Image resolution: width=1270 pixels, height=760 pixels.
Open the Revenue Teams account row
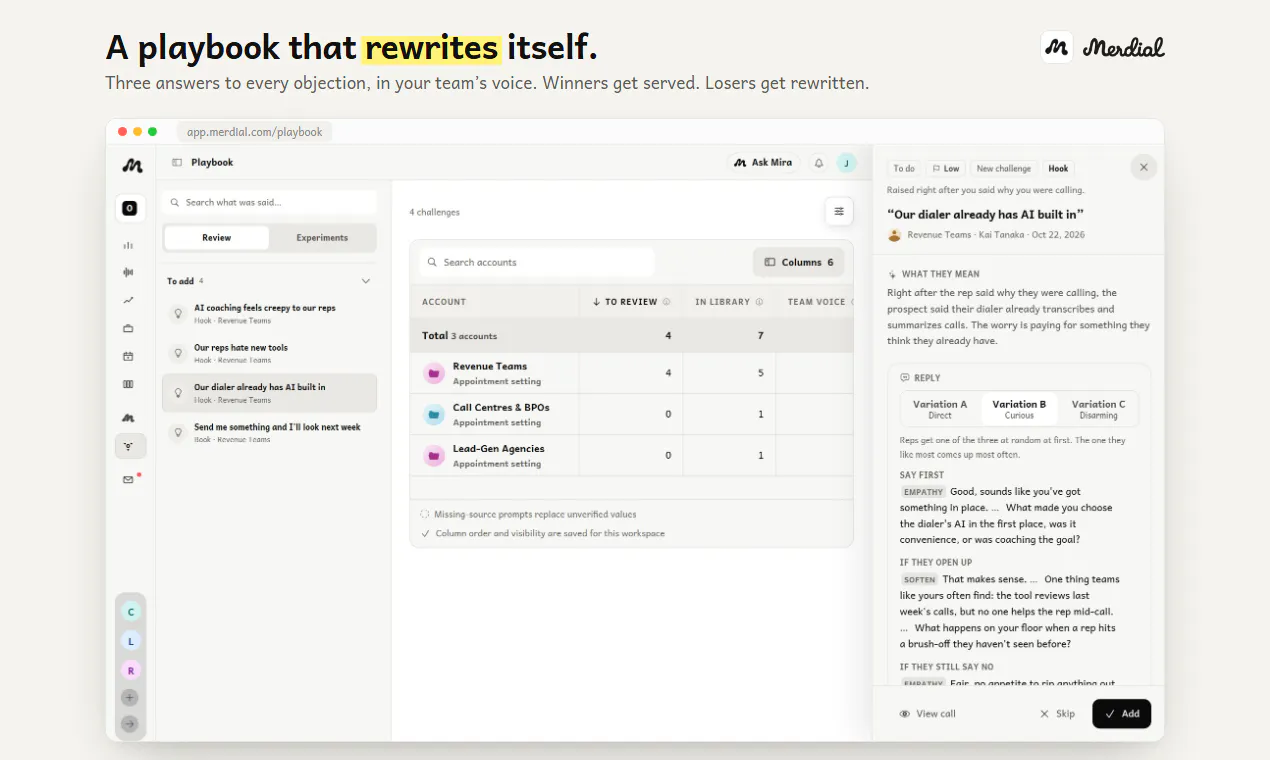632,373
